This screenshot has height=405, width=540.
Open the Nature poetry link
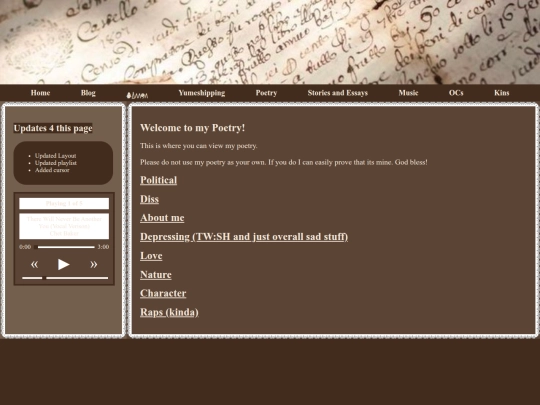[156, 275]
